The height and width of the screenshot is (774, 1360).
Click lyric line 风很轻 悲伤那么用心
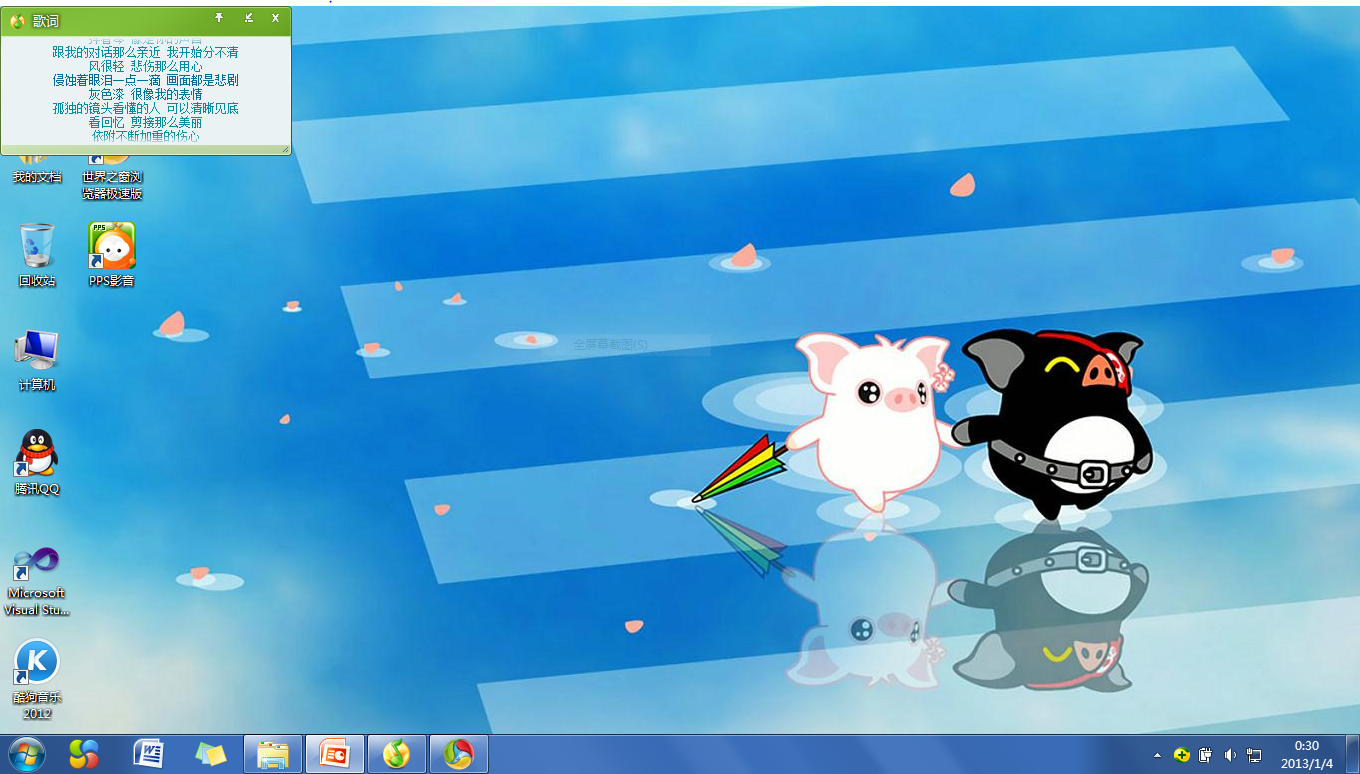pyautogui.click(x=146, y=66)
